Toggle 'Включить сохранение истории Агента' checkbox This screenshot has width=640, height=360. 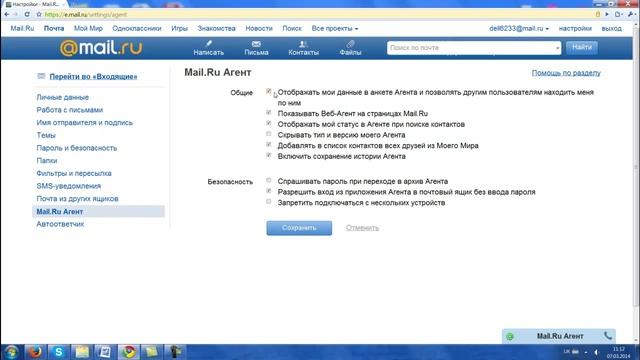coord(269,155)
